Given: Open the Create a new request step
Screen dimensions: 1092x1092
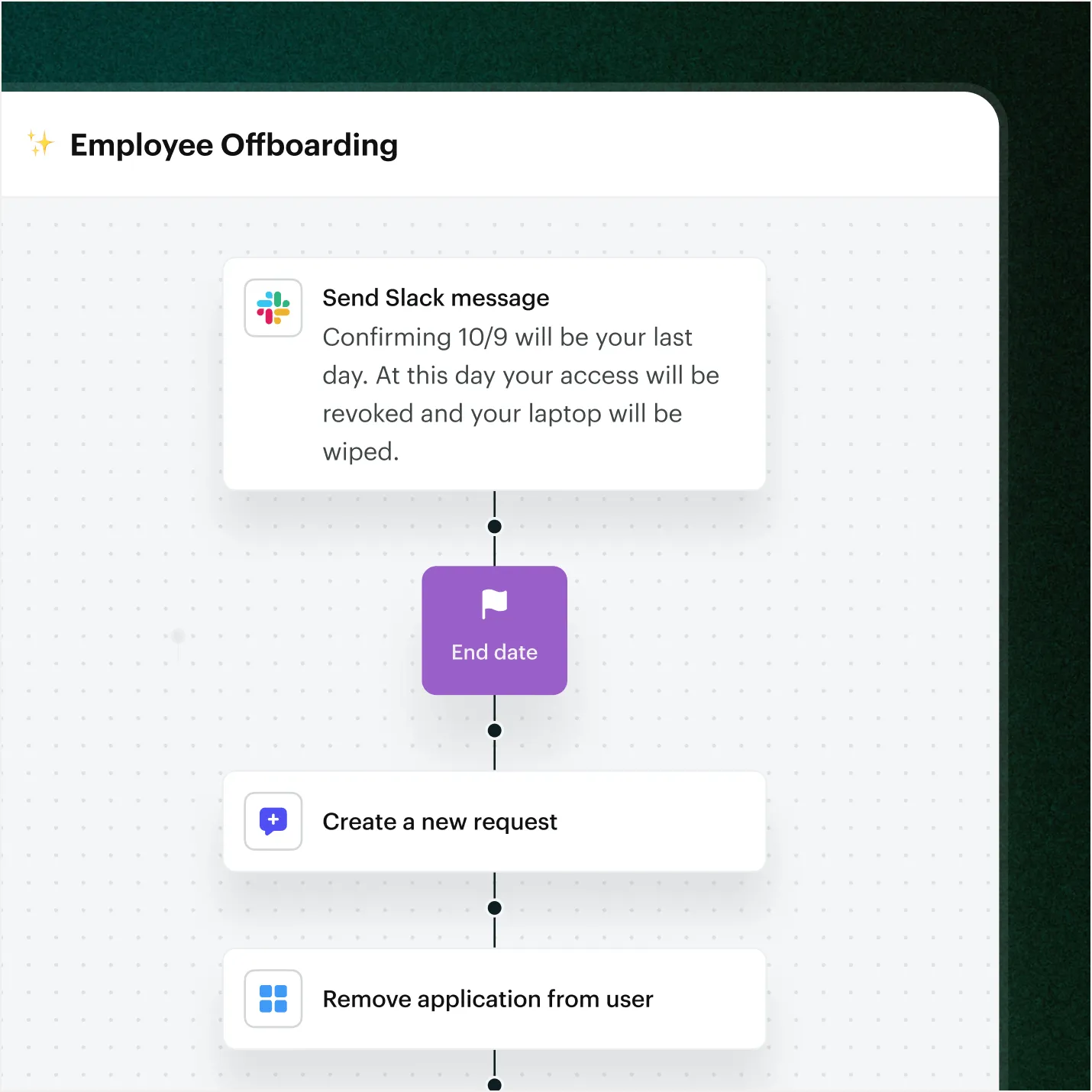Looking at the screenshot, I should [x=495, y=822].
